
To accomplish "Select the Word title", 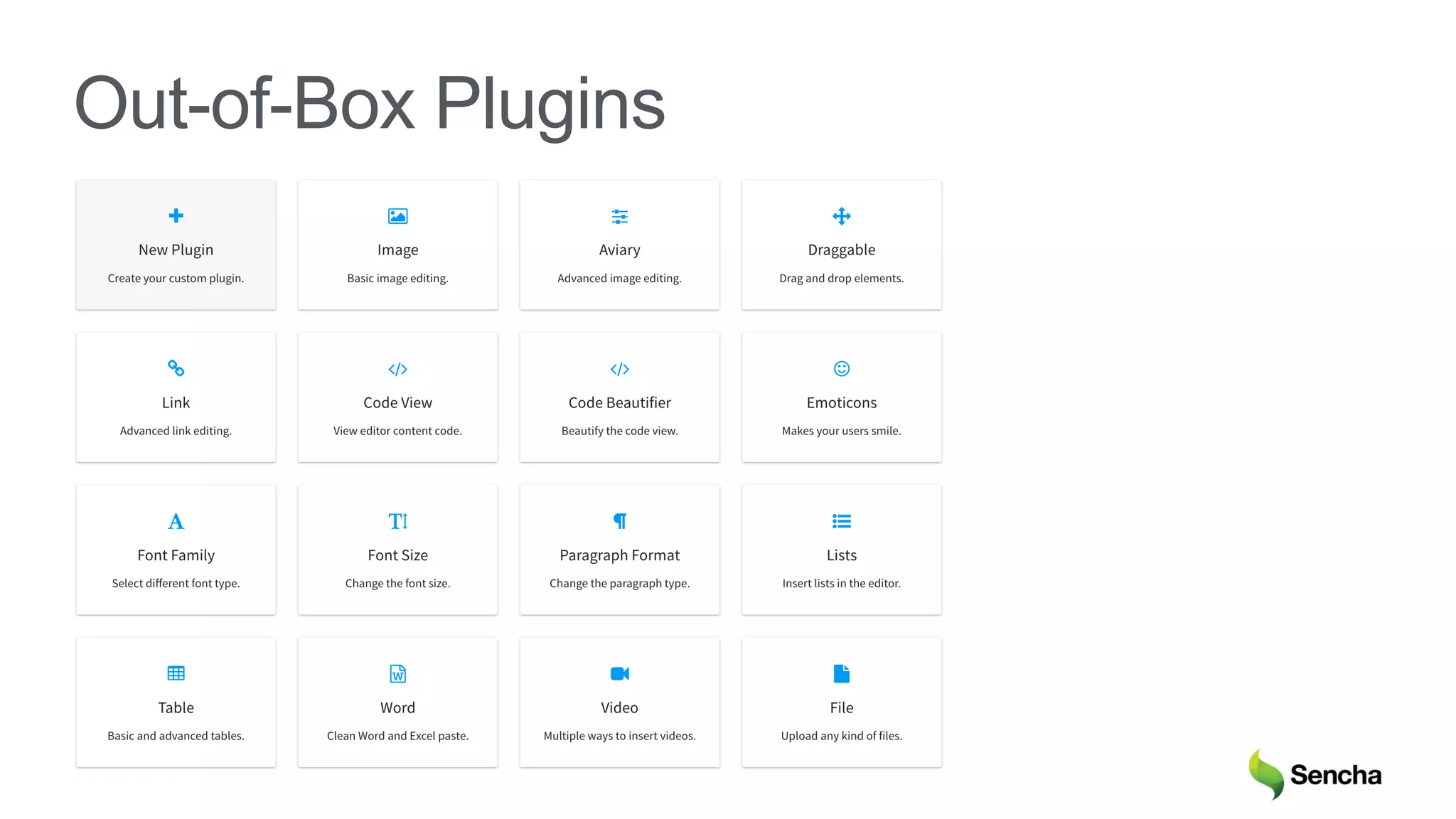I will (397, 707).
